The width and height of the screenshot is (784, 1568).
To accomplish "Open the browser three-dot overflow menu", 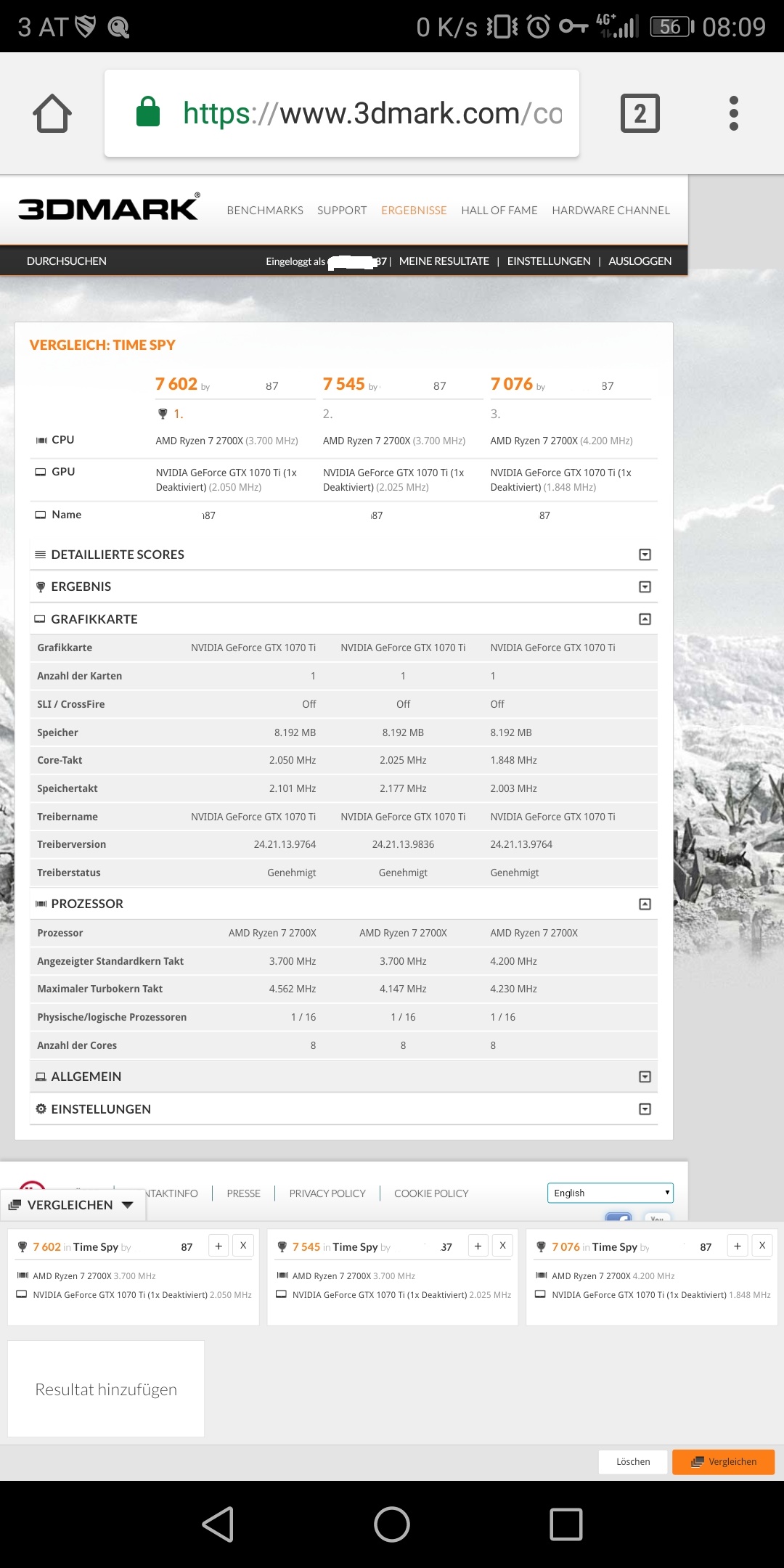I will (734, 113).
